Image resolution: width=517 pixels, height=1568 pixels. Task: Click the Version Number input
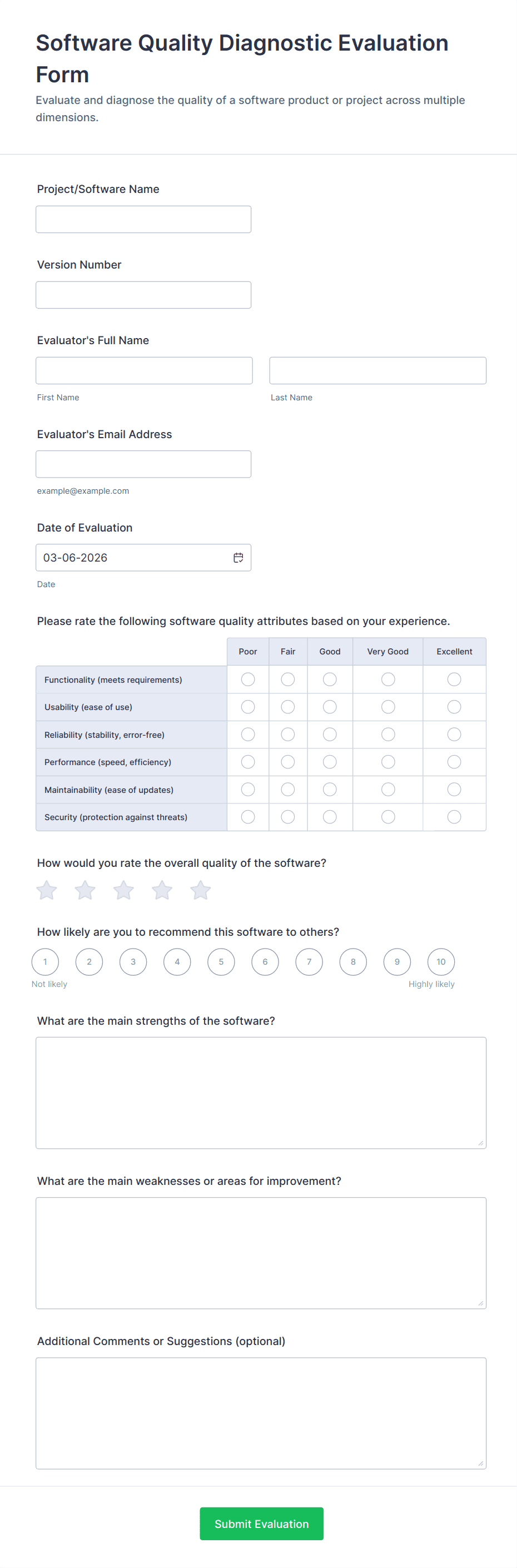pos(143,295)
